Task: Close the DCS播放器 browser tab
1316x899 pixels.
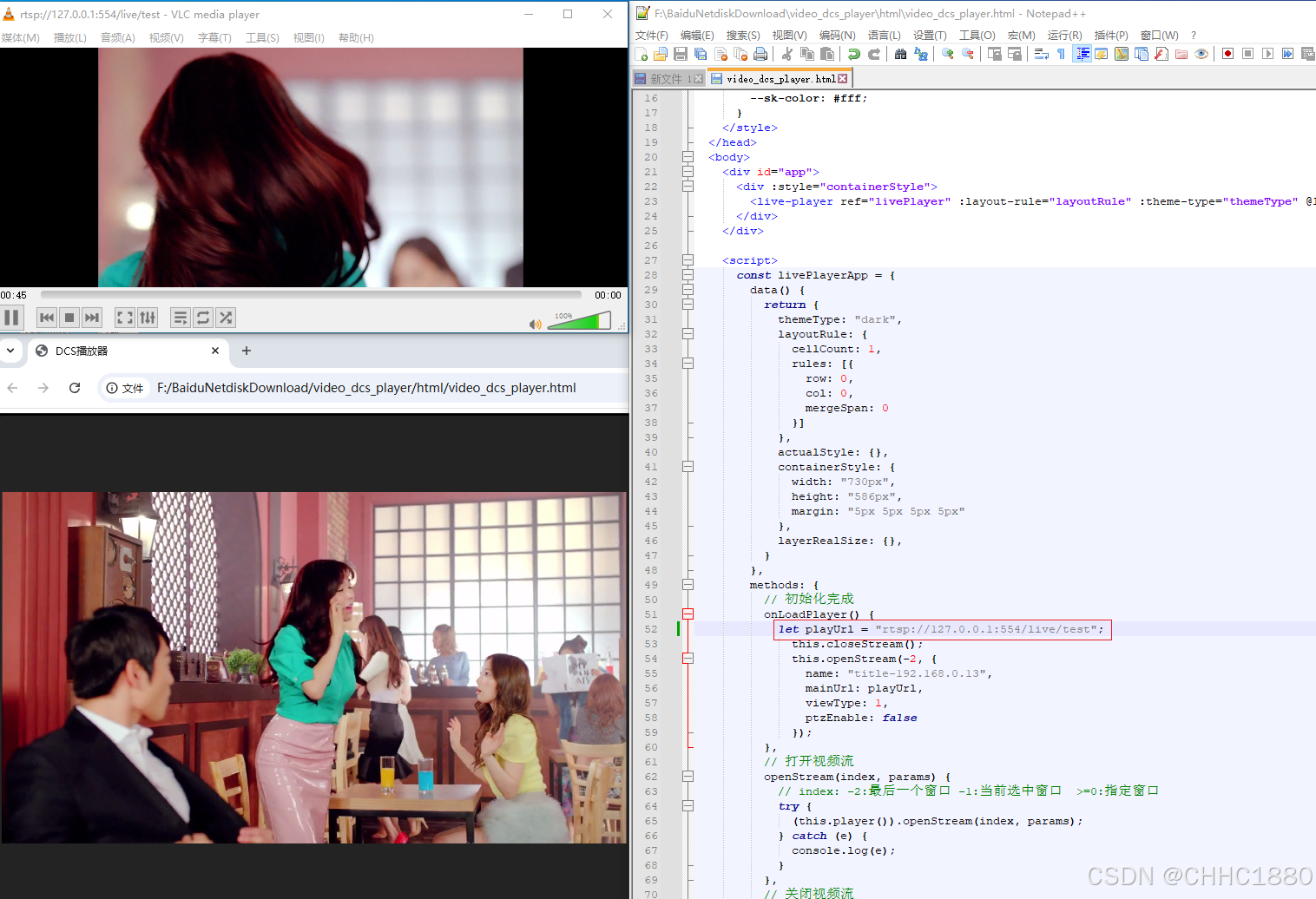Action: coord(215,351)
